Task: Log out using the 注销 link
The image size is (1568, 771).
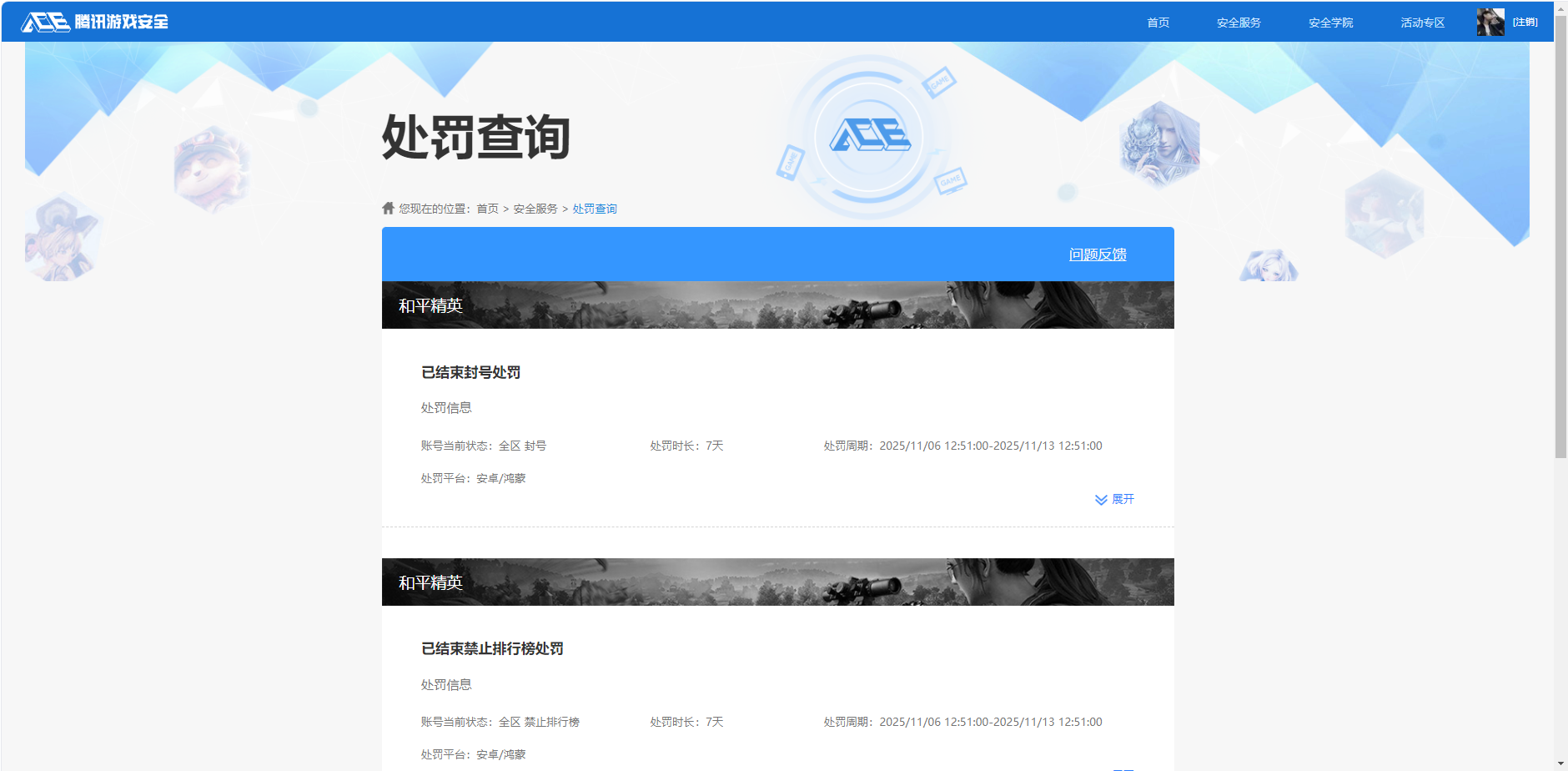Action: pyautogui.click(x=1525, y=23)
